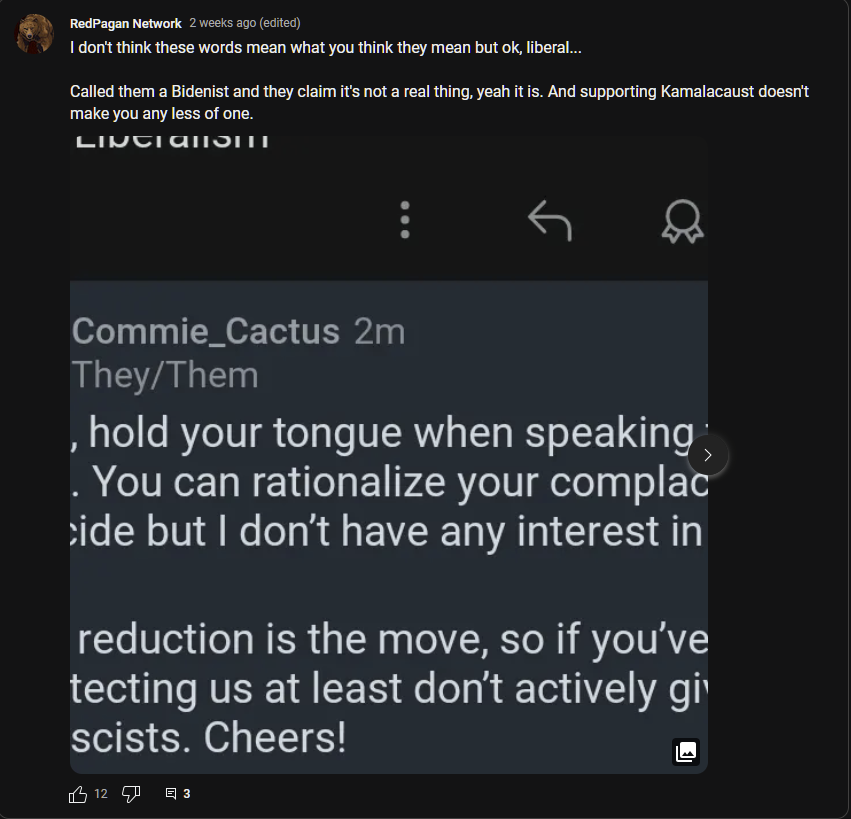This screenshot has width=851, height=819.
Task: Click the Commie_Cactus username in the image
Action: point(206,332)
